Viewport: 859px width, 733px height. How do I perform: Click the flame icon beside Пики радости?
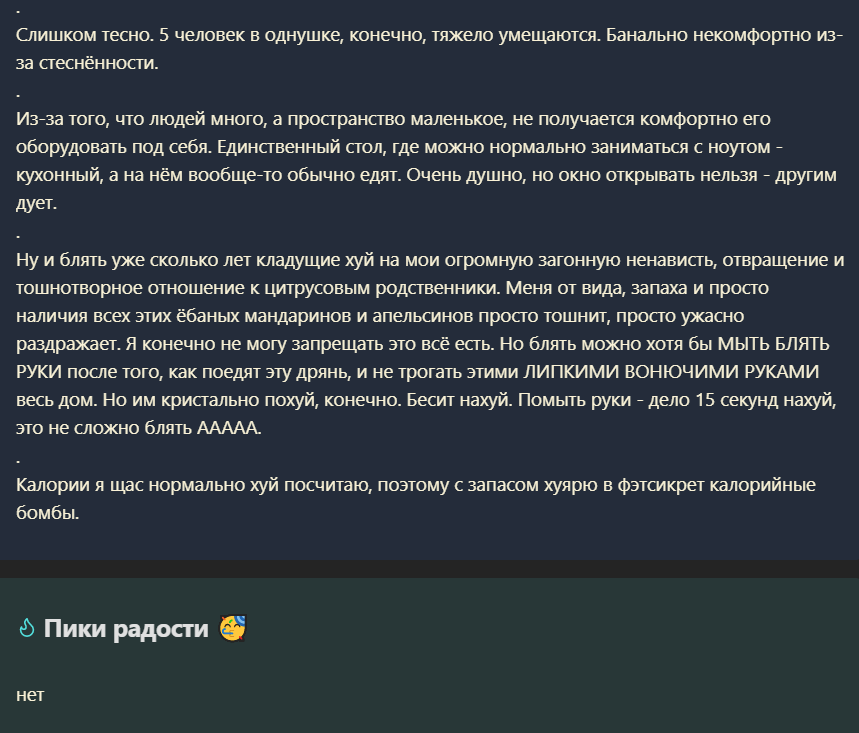[26, 628]
